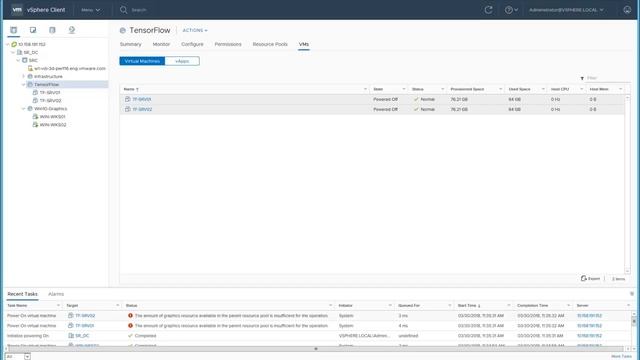Click the Export button below table
Screen dimensions: 640x360
coord(591,278)
